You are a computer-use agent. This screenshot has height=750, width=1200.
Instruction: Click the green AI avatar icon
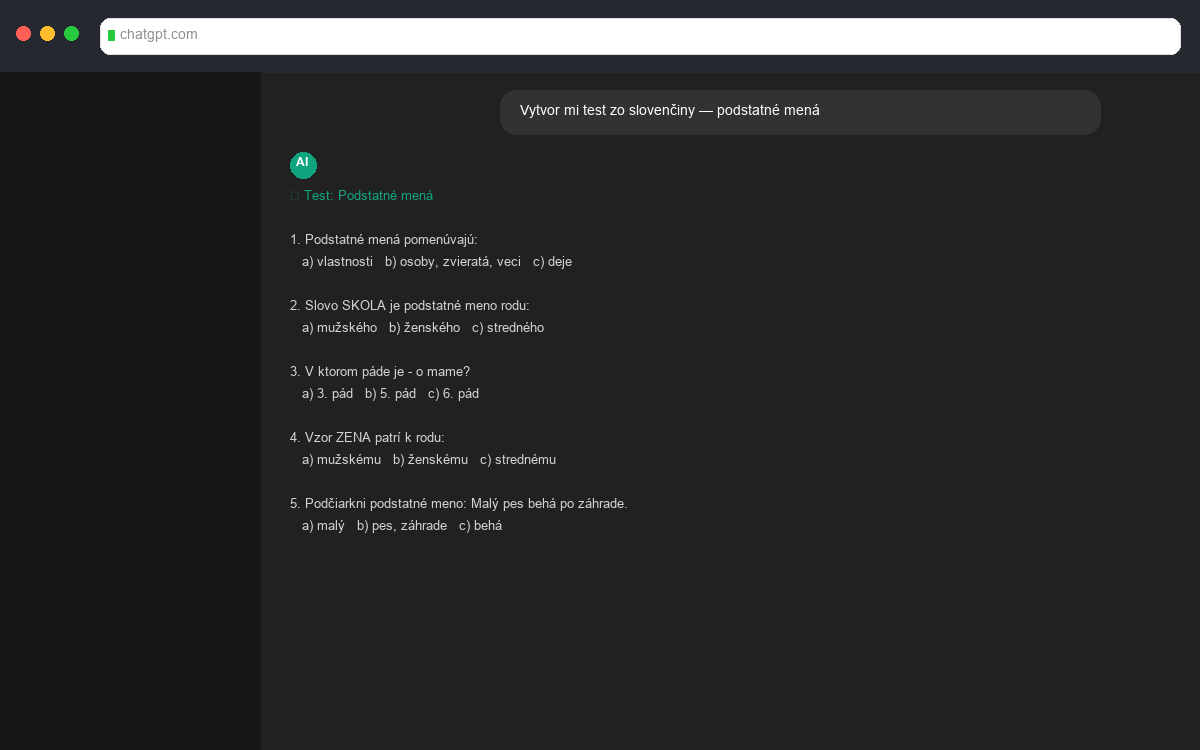click(303, 165)
